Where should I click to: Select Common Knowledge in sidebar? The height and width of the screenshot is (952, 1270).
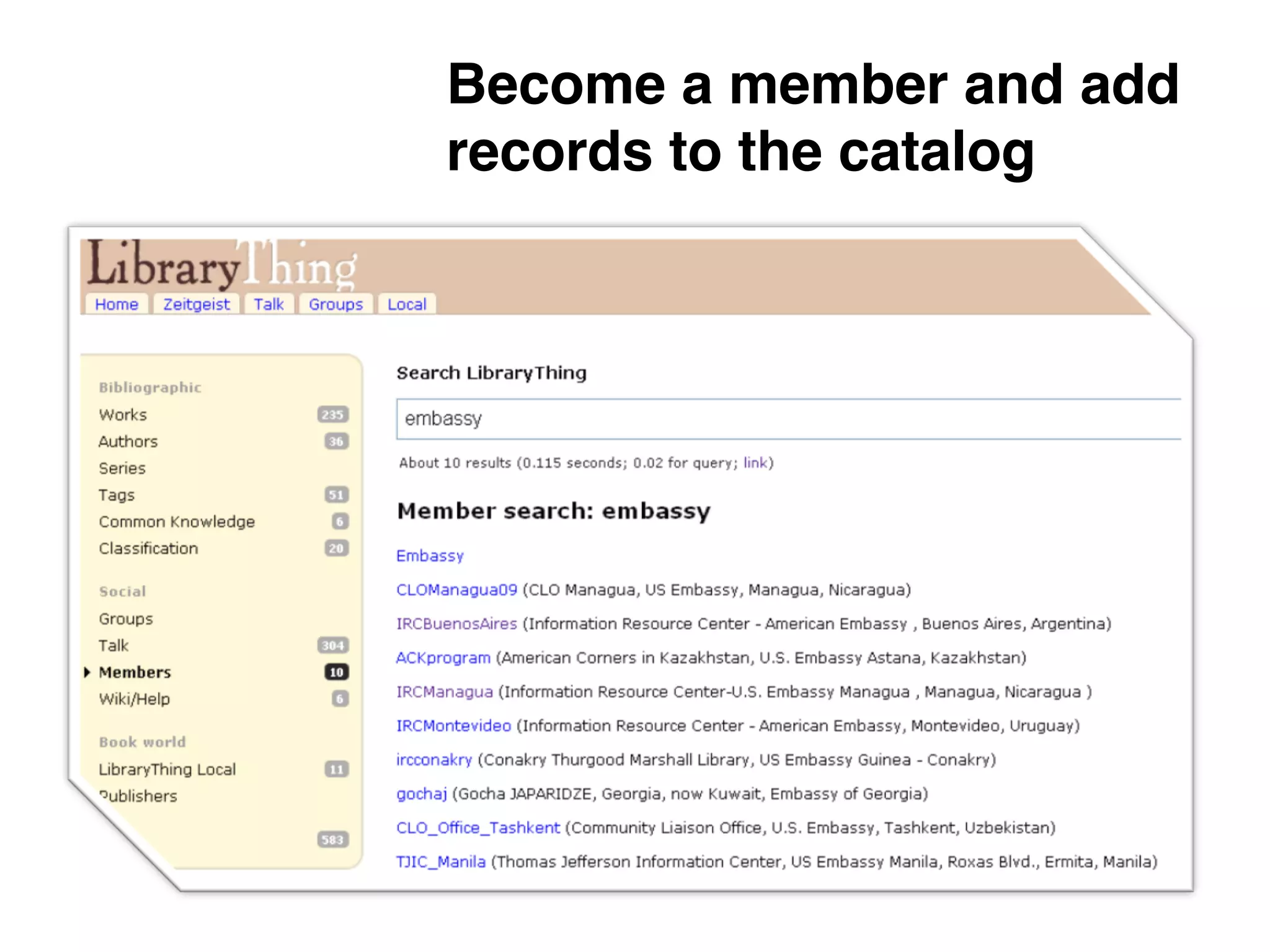[177, 522]
